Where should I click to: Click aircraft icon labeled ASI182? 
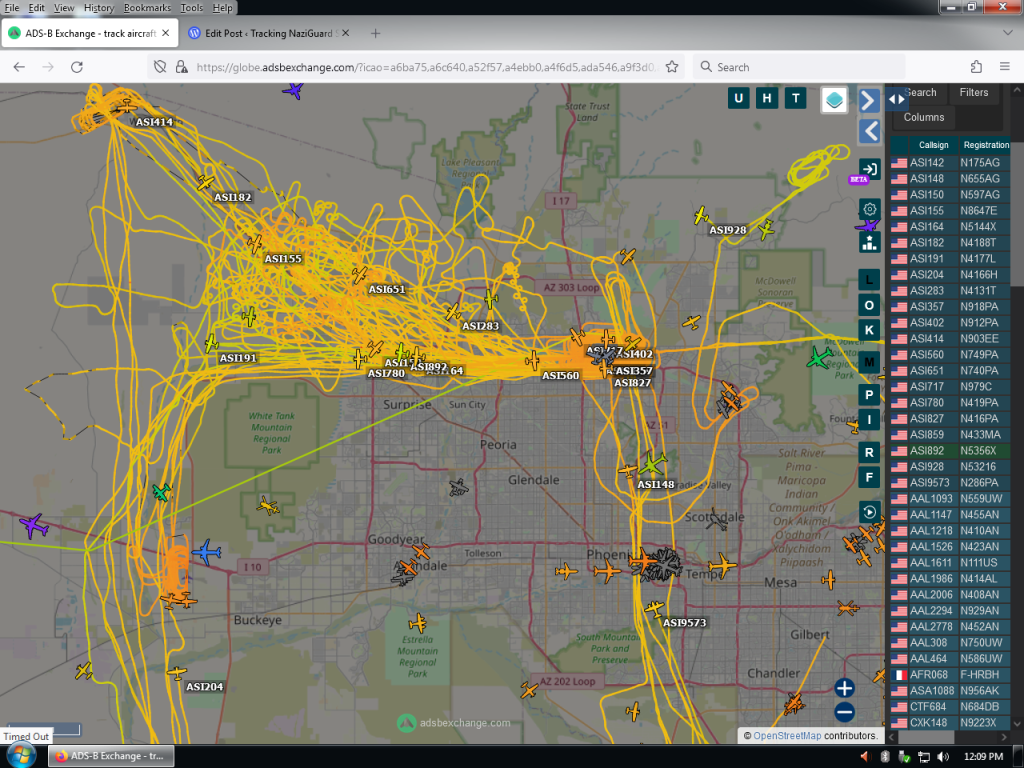tap(206, 182)
